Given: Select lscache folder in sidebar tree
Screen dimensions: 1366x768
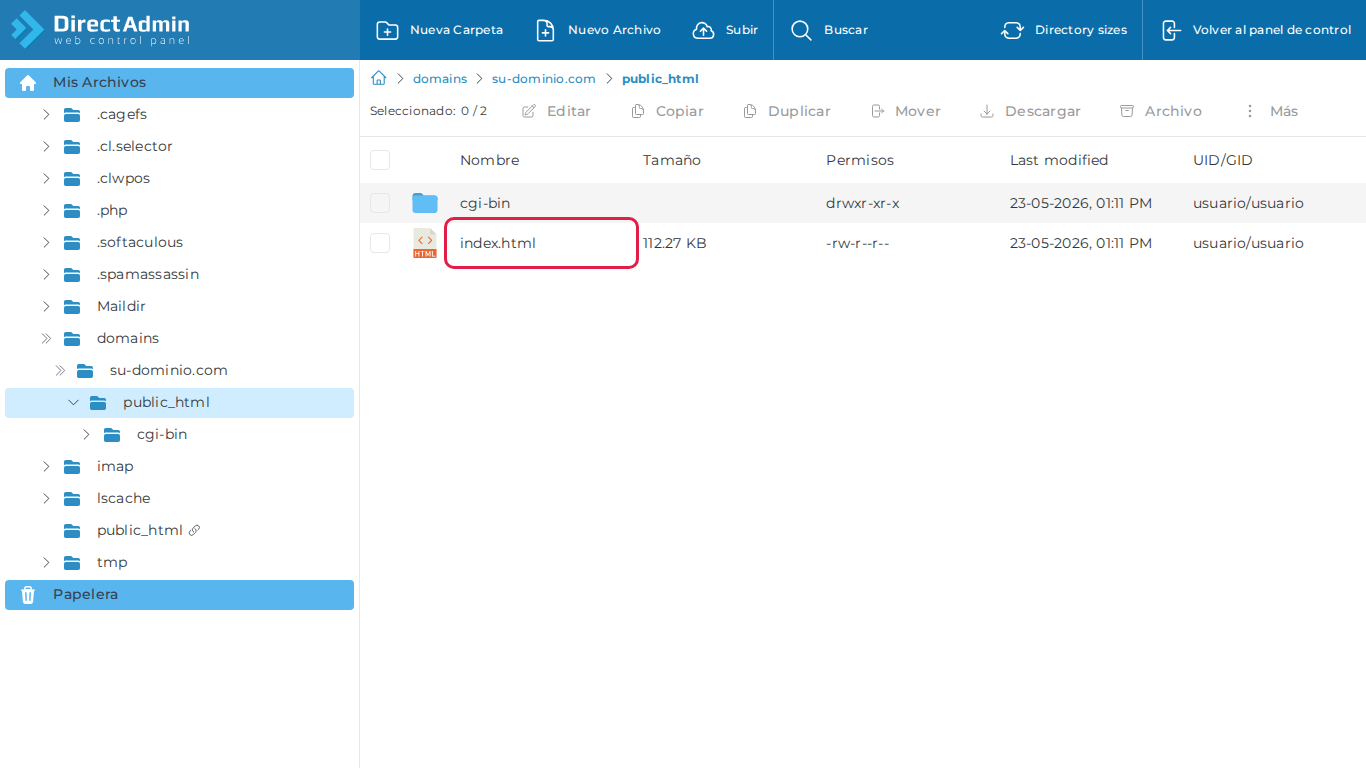Looking at the screenshot, I should pyautogui.click(x=123, y=498).
